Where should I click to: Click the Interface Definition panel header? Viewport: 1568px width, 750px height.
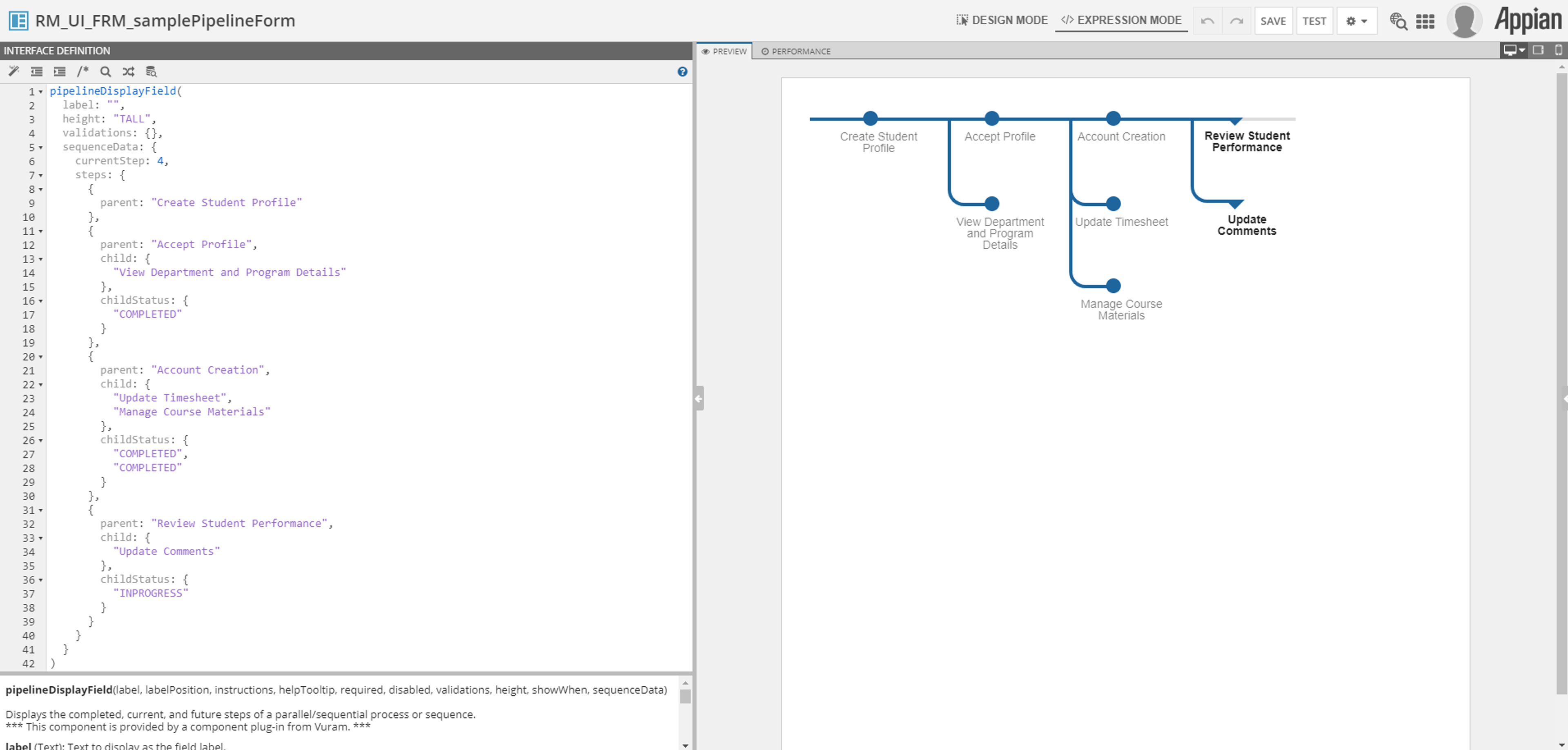(346, 51)
